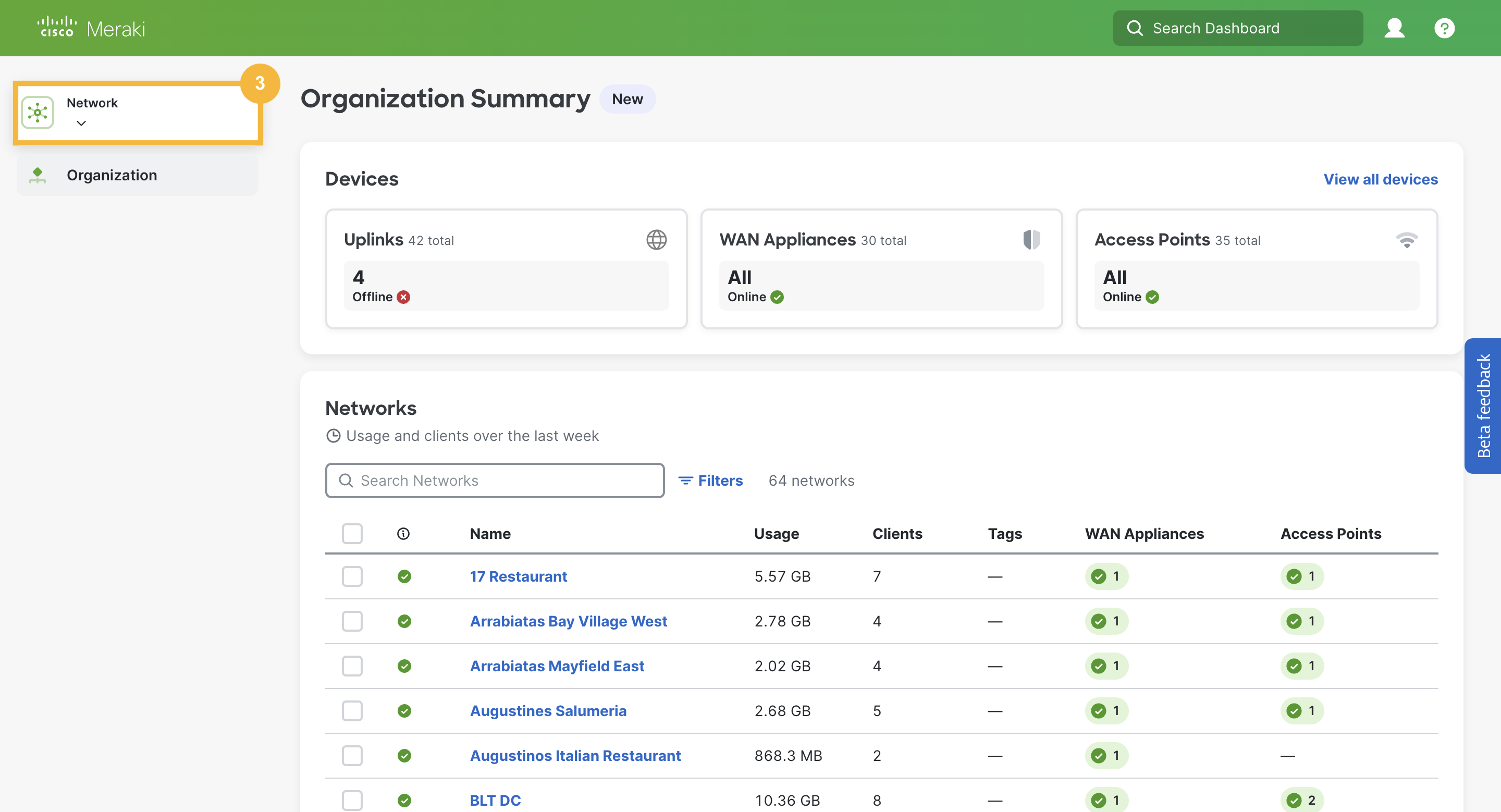Click the offline red error icon on Uplinks
1501x812 pixels.
pos(402,296)
